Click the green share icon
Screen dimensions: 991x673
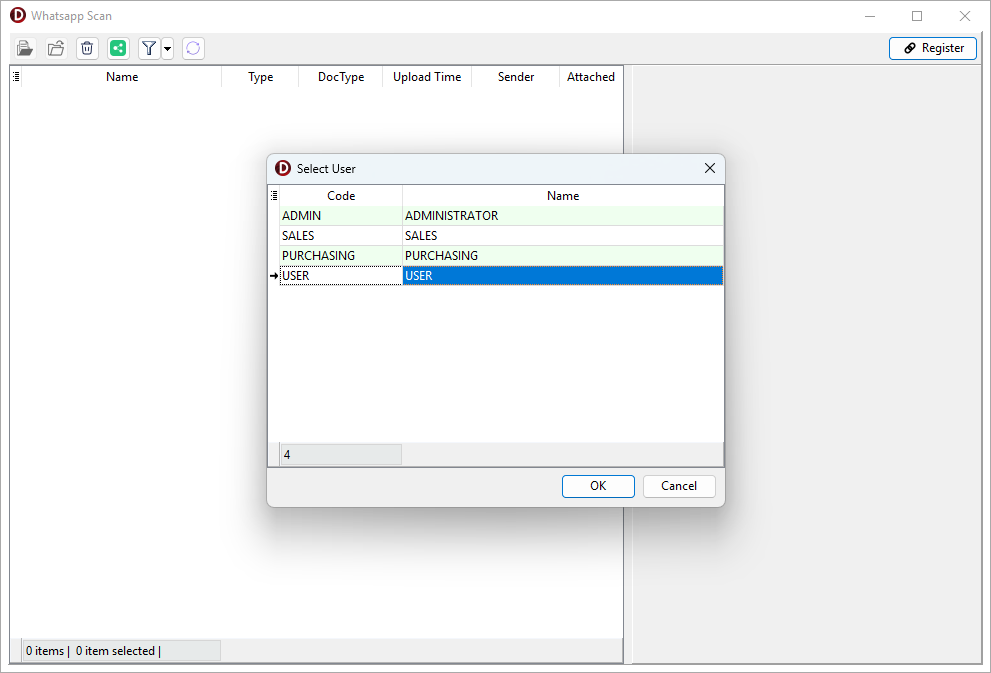coord(118,48)
